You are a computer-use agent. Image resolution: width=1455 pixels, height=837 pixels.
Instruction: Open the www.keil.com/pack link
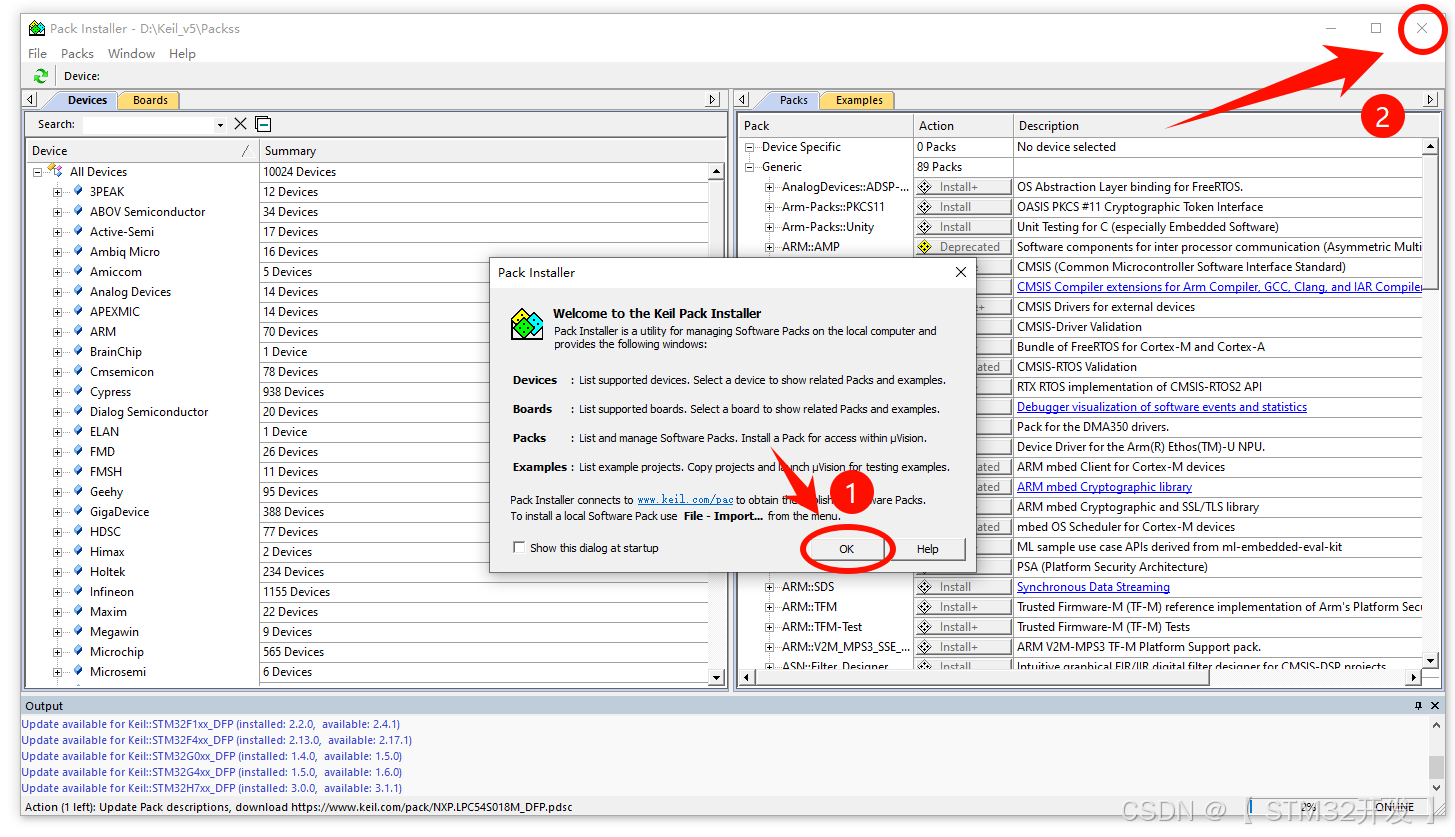tap(685, 500)
